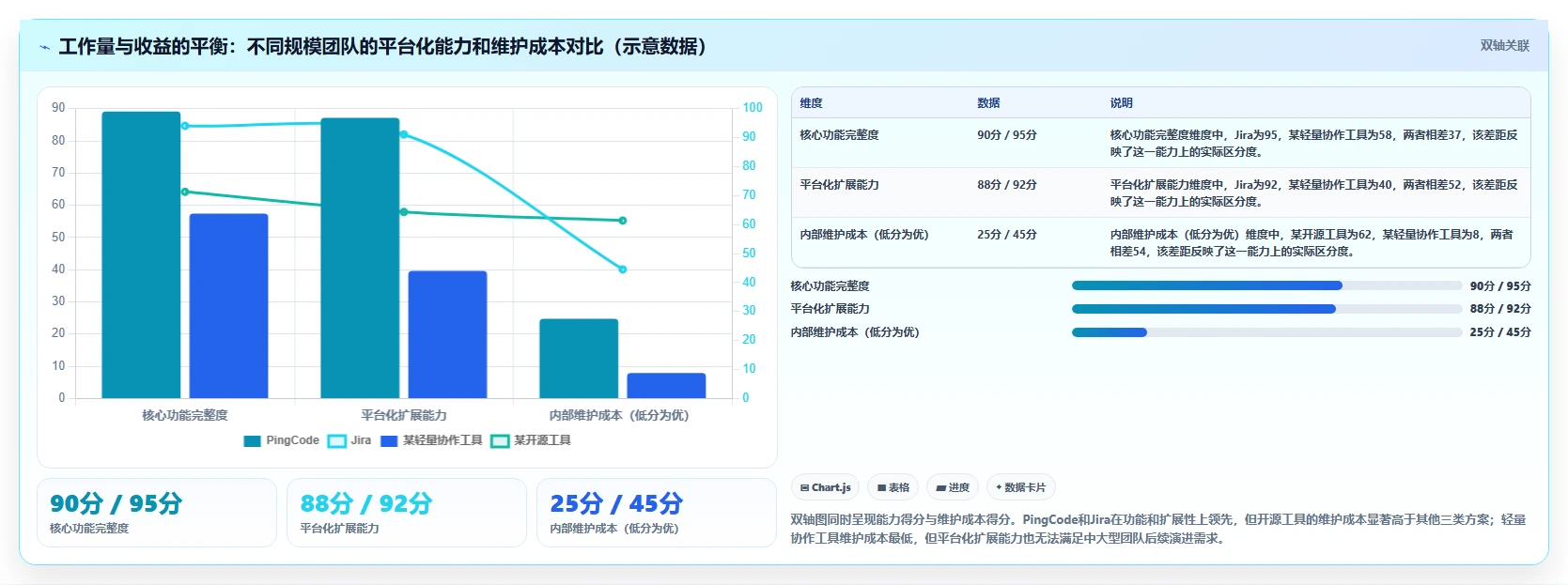
Task: Click Jira line point above 内部维护成本
Action: point(623,269)
